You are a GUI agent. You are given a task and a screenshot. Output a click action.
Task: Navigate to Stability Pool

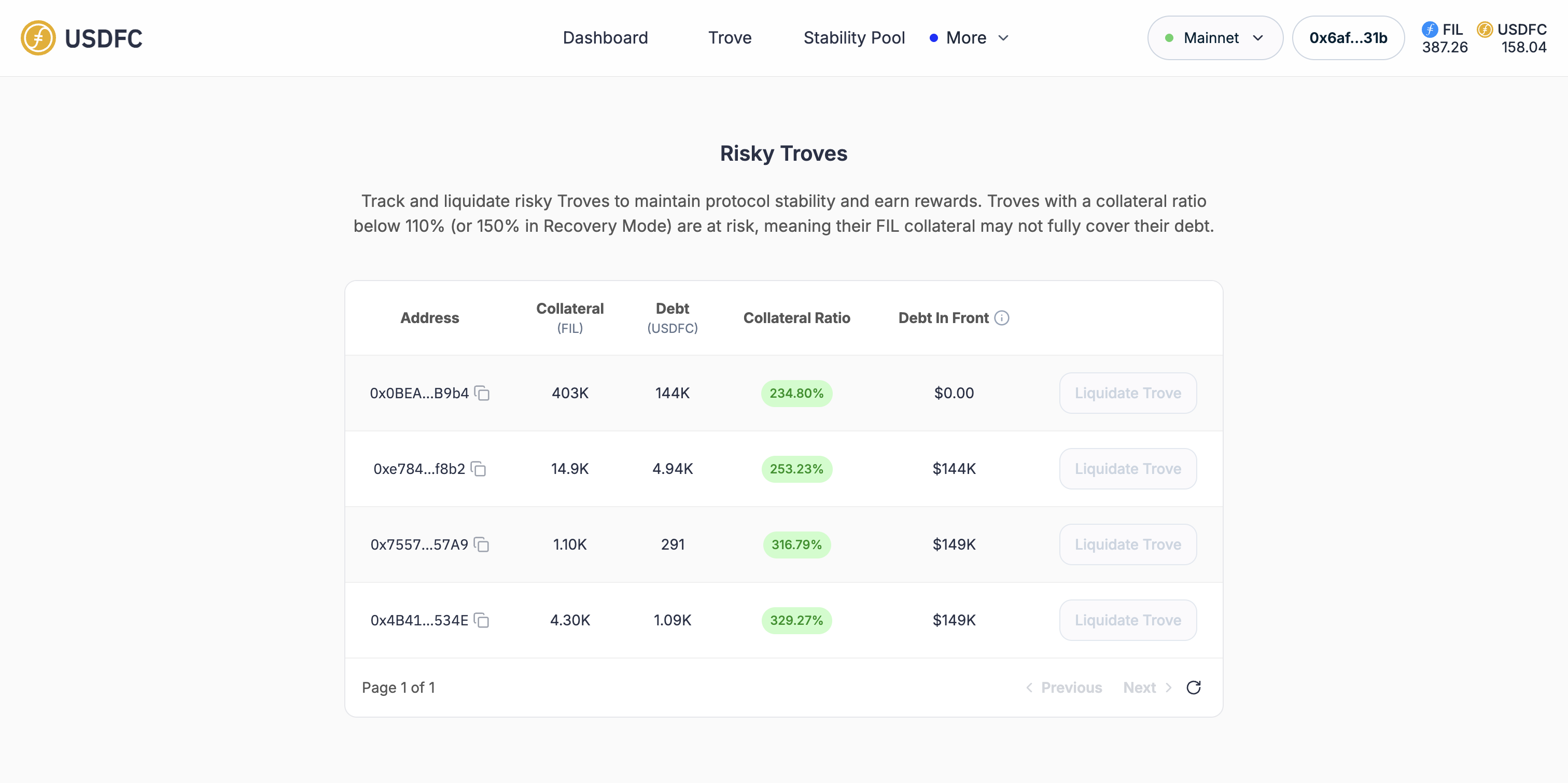[x=853, y=38]
